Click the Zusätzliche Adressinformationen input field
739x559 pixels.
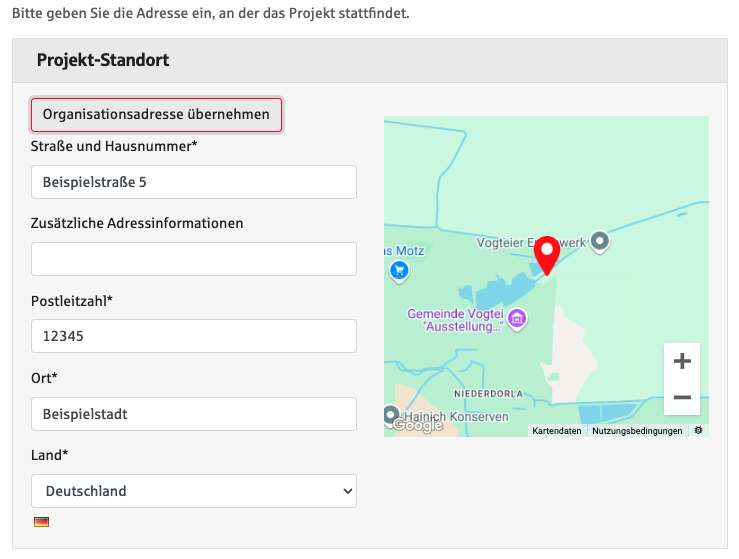(x=194, y=259)
